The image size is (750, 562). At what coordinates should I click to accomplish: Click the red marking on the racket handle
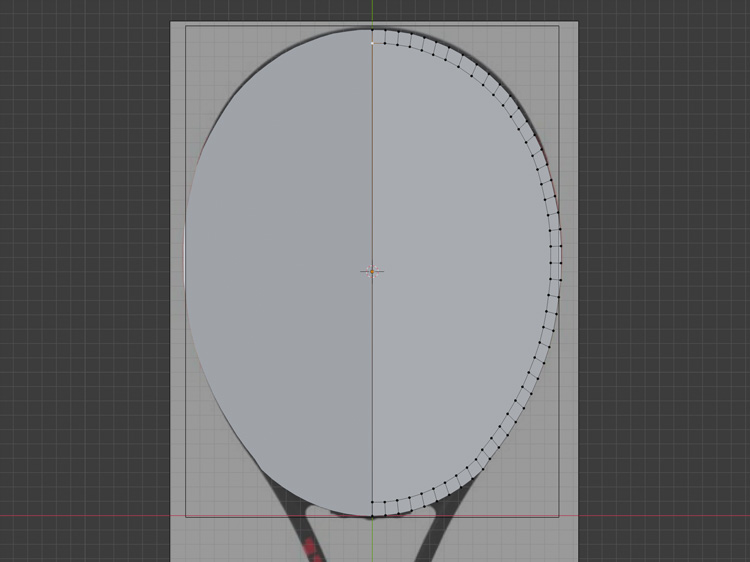309,547
